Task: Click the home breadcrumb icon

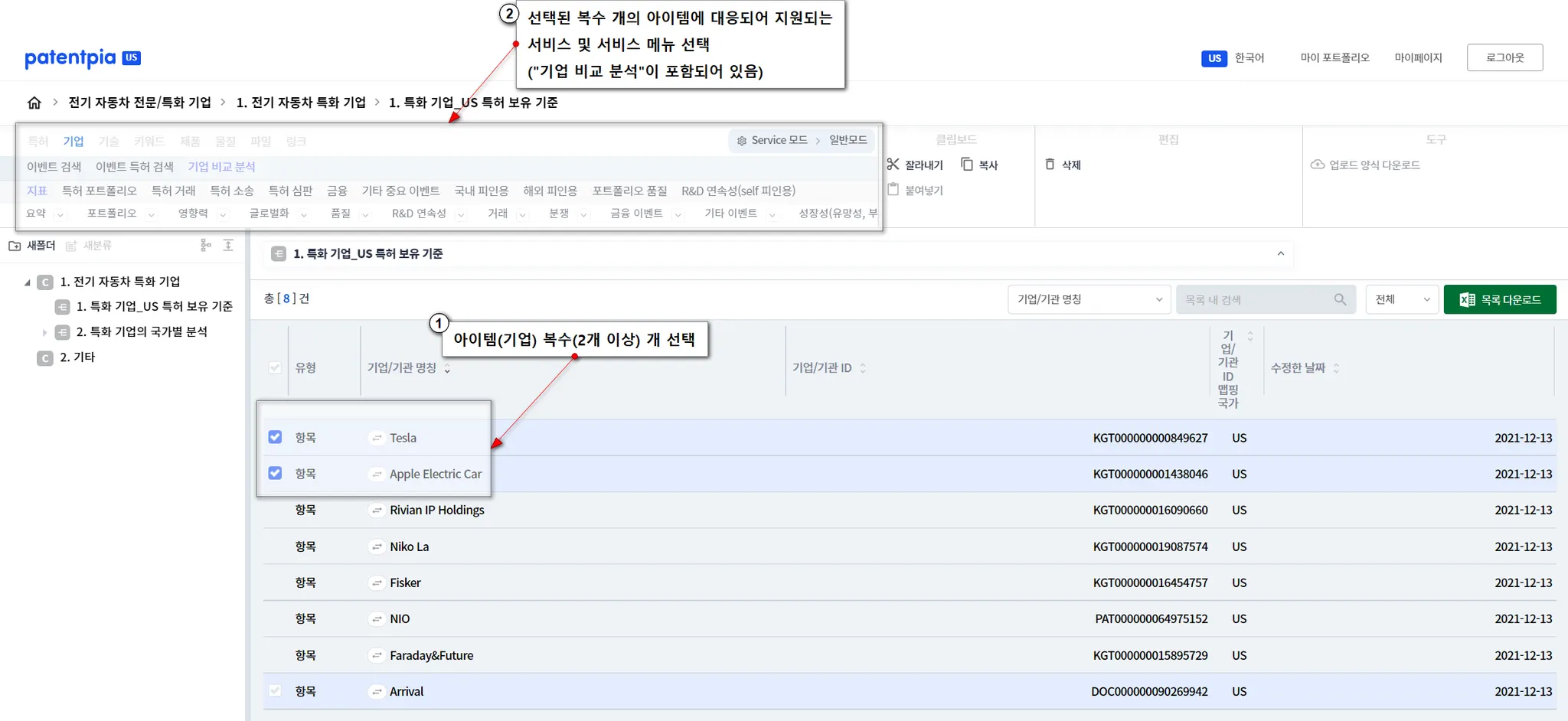Action: 34,103
